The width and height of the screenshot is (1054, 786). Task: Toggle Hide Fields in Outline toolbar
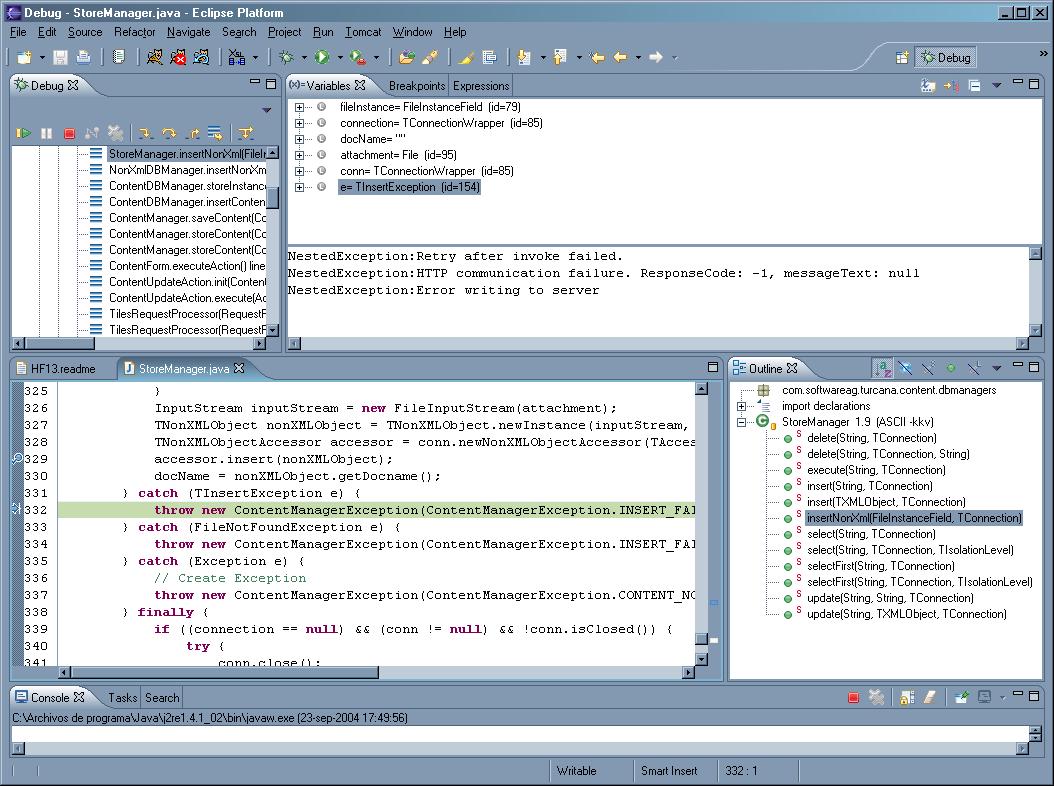coord(905,368)
